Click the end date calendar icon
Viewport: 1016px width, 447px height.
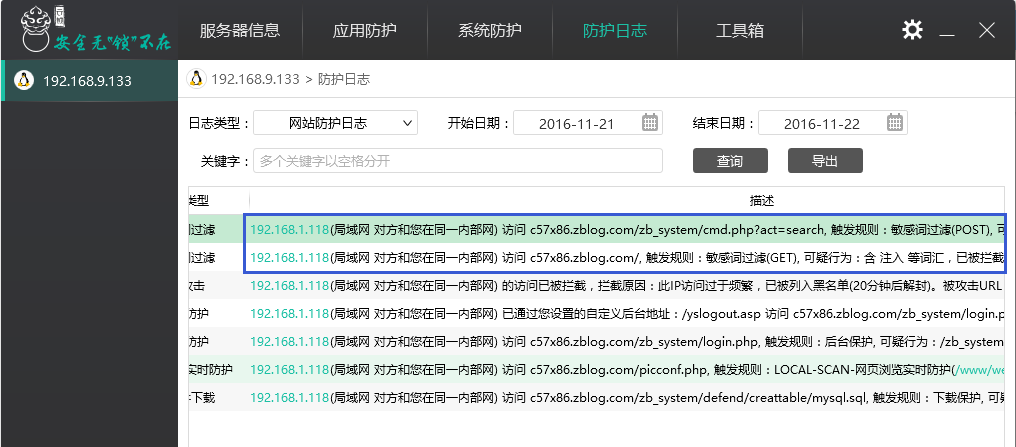[x=895, y=123]
